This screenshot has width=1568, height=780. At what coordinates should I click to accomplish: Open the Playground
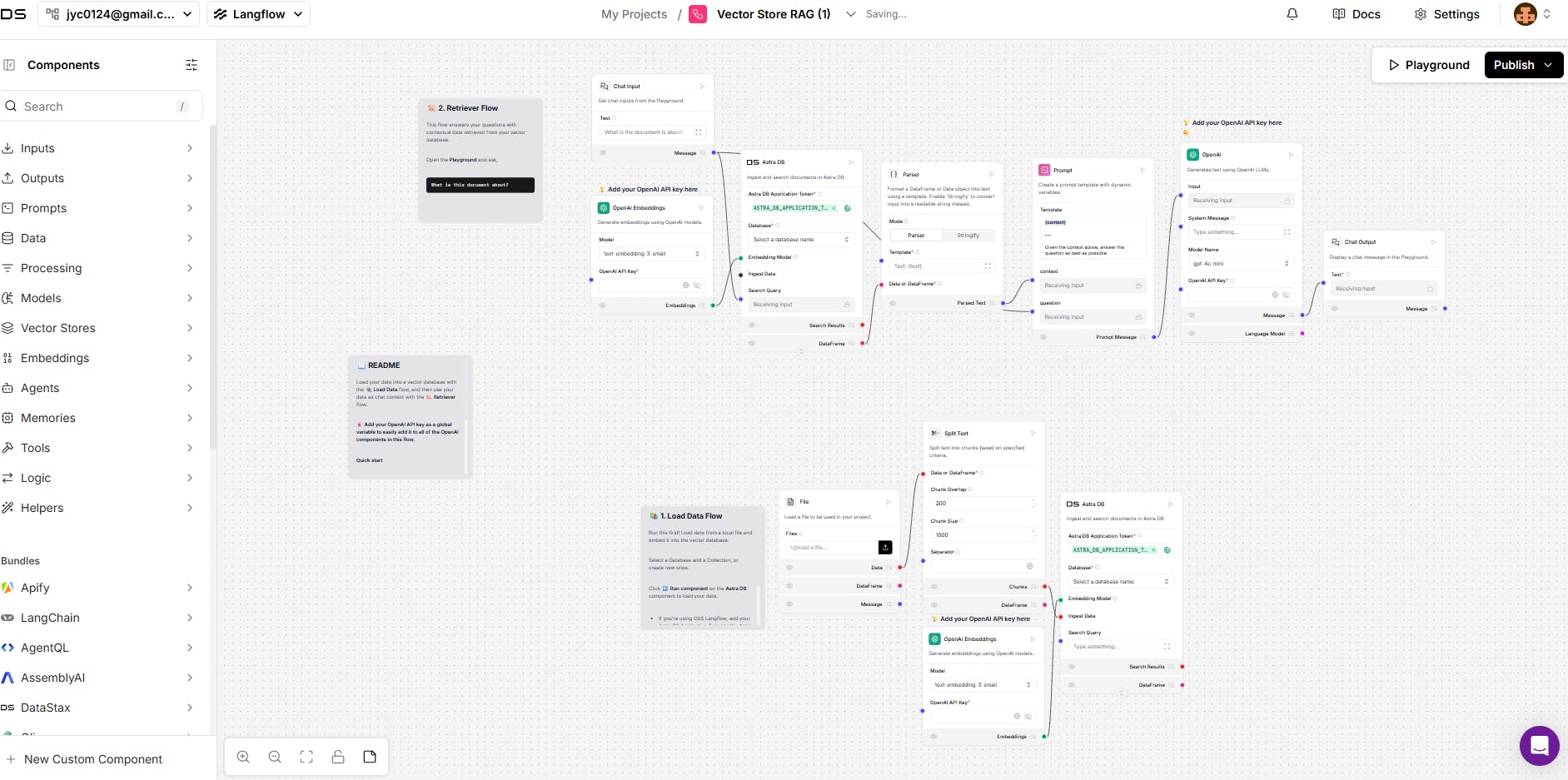1428,65
